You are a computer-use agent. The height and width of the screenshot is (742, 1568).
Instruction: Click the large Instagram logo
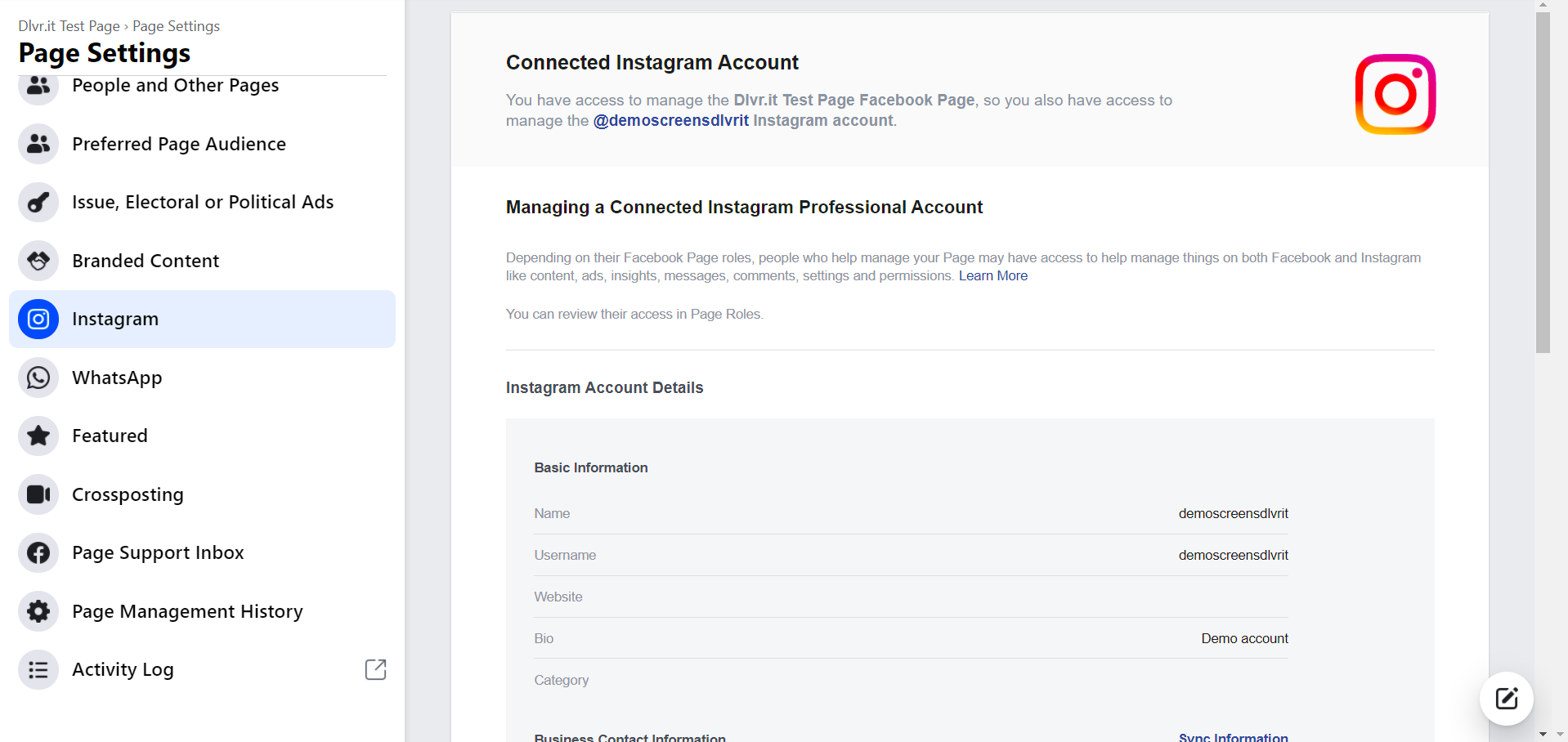(x=1396, y=94)
